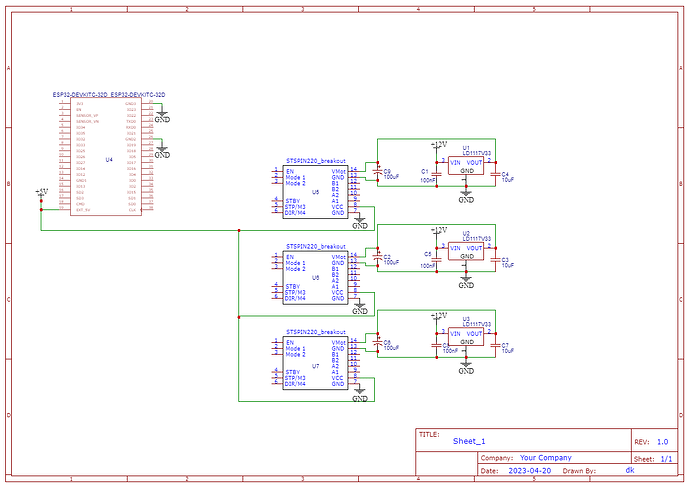Click the Sheet_1 title text
690x488 pixels.
pos(469,441)
